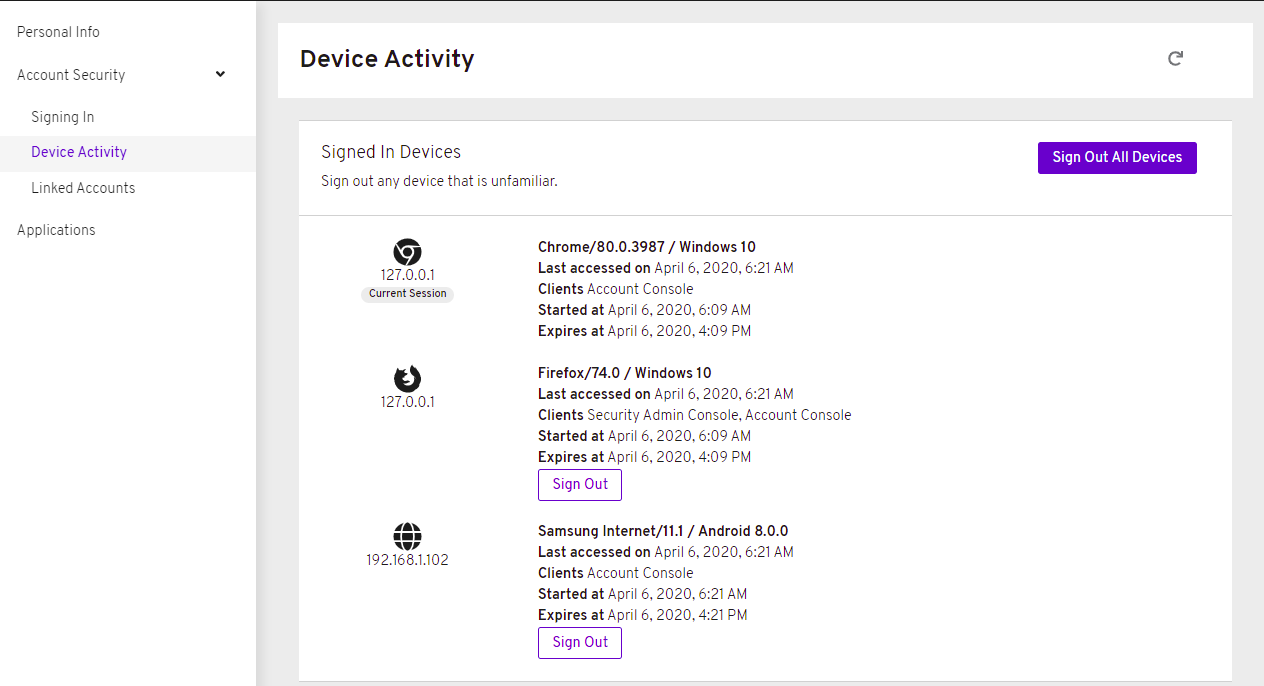Go to the Signing In page
This screenshot has height=686, width=1264.
coord(62,117)
